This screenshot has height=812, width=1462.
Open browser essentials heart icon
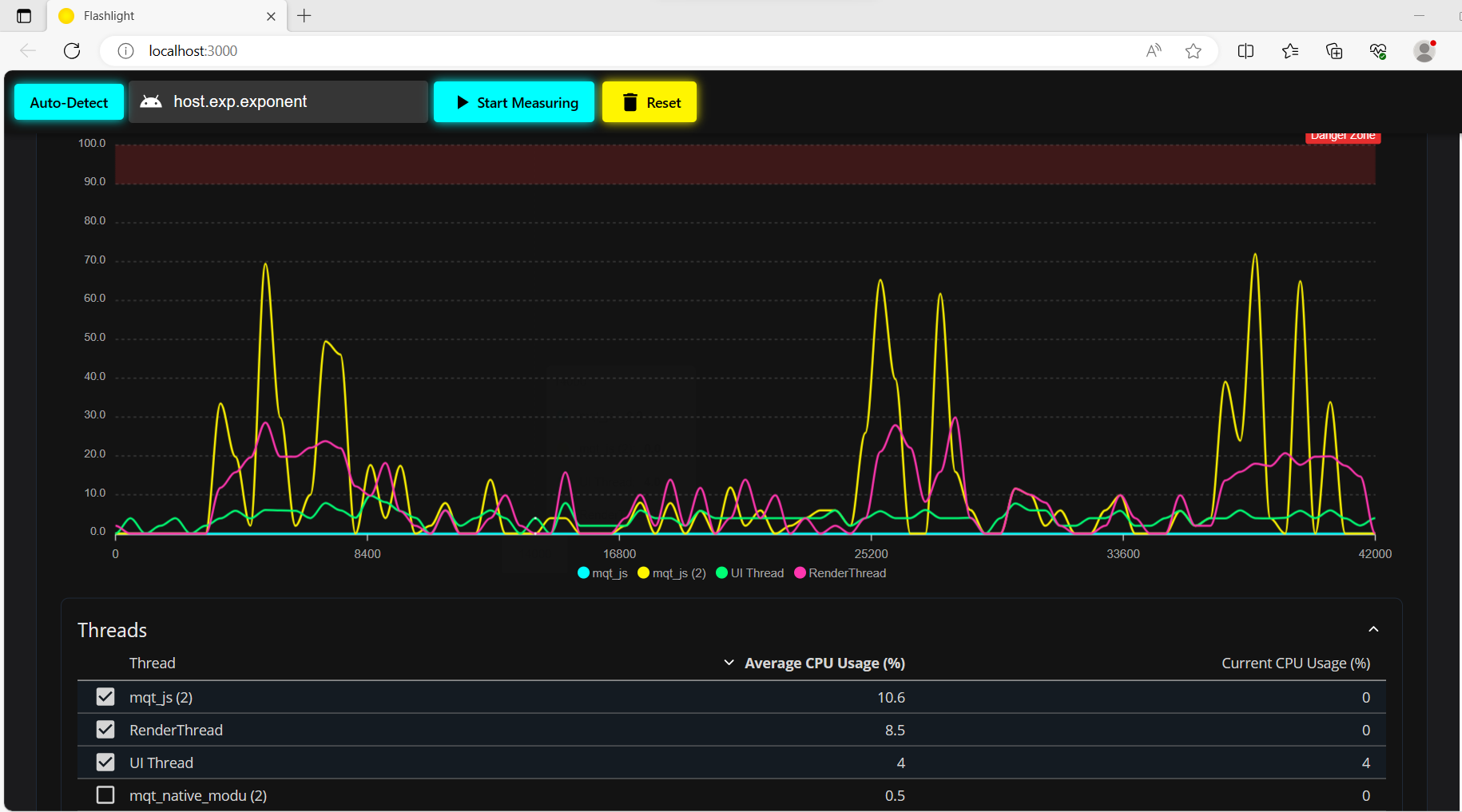point(1377,51)
